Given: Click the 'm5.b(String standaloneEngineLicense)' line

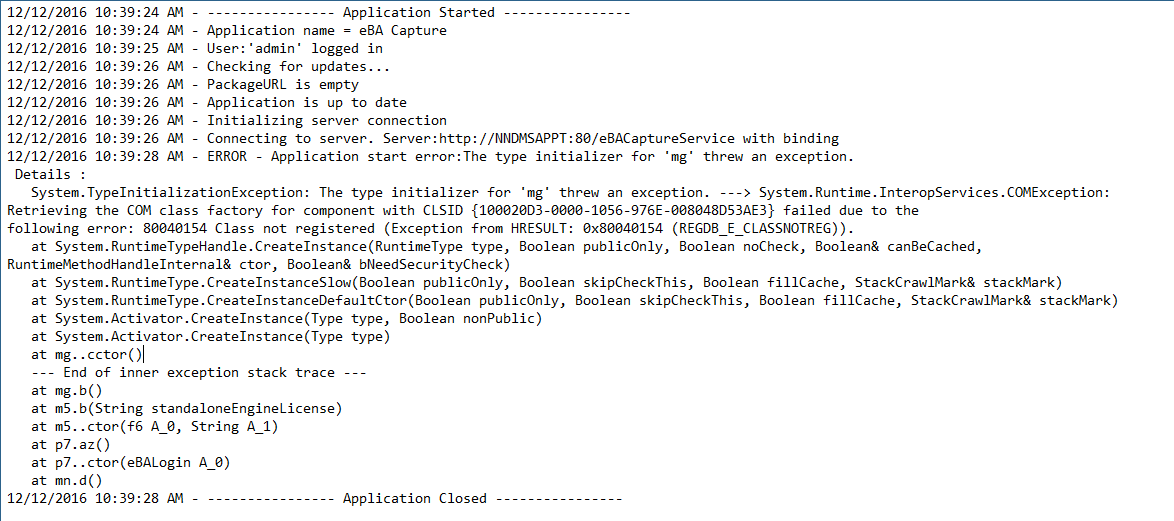Looking at the screenshot, I should [x=186, y=409].
